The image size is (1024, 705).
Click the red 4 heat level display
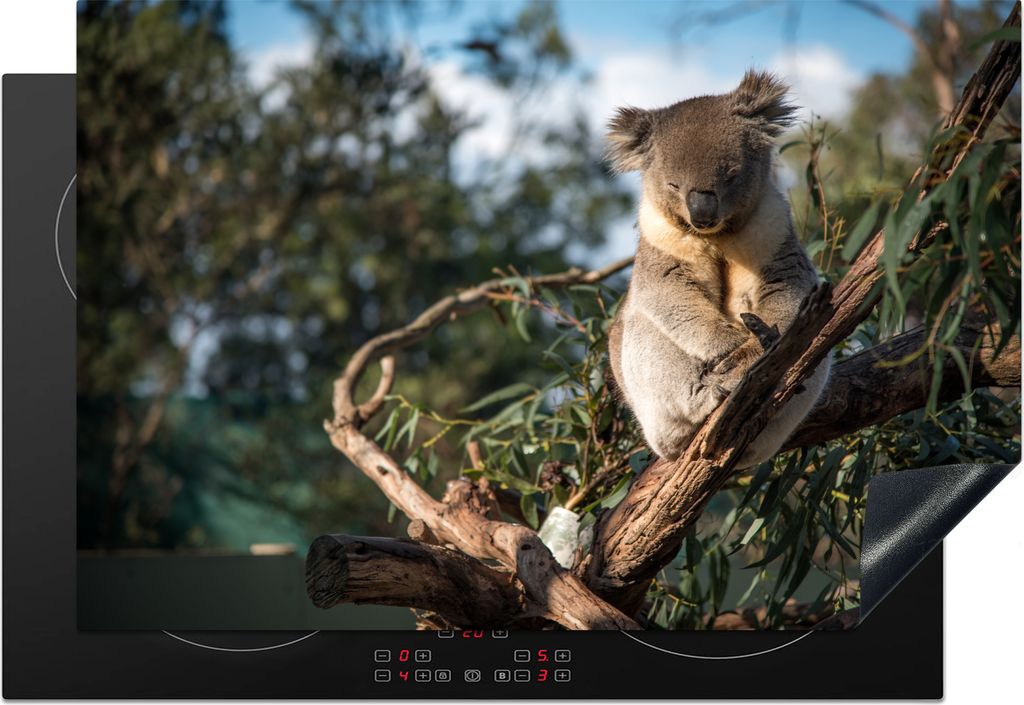[x=404, y=676]
